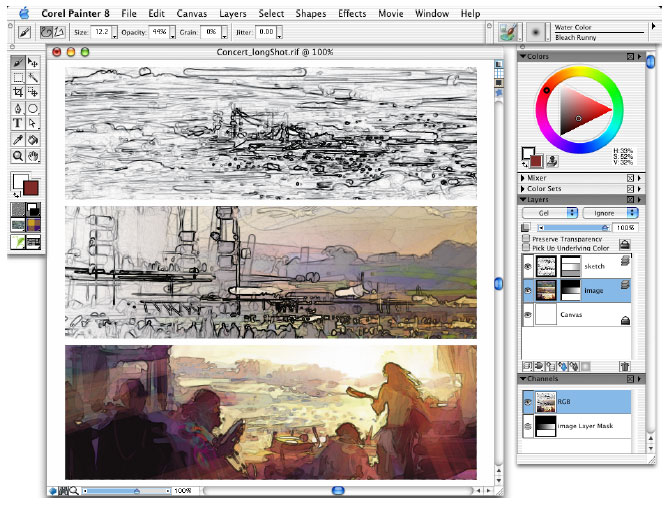Select the Magic Wand tool
This screenshot has width=669, height=508.
pyautogui.click(x=33, y=77)
